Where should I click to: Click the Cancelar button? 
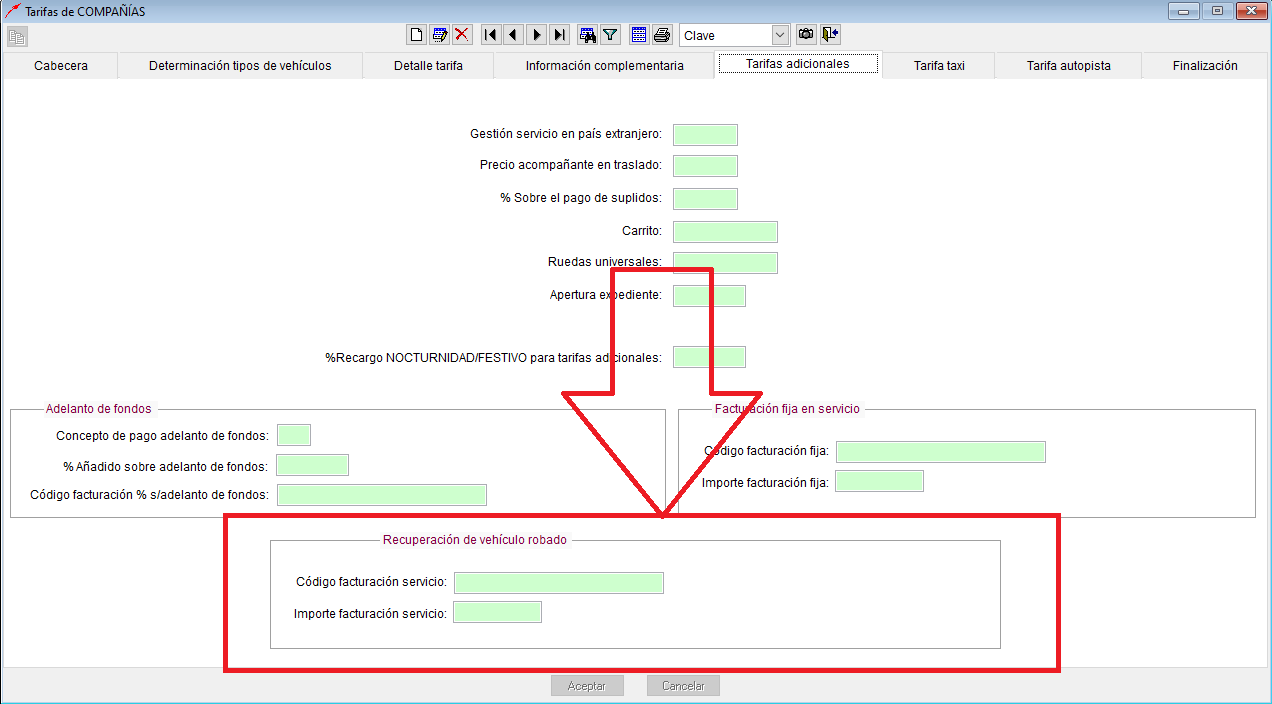684,686
